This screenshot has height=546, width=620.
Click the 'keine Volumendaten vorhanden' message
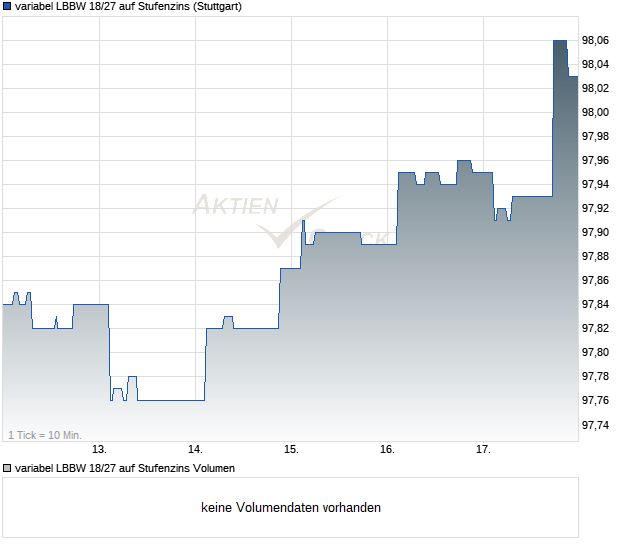point(291,507)
